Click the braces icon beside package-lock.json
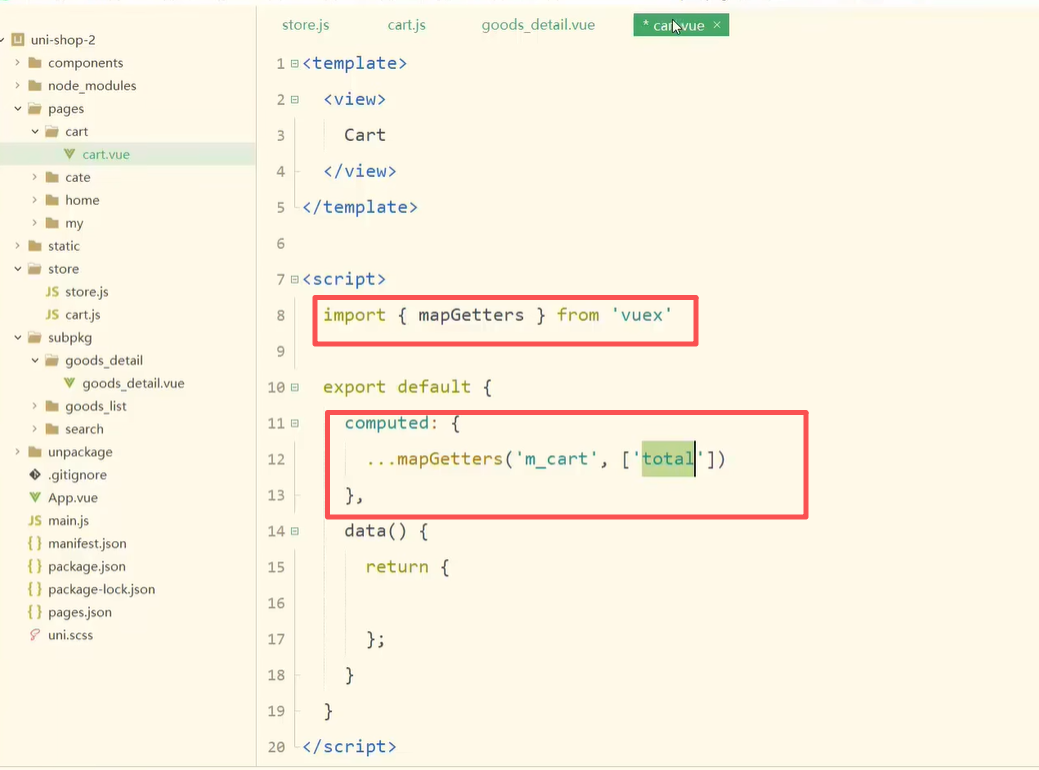 35,588
